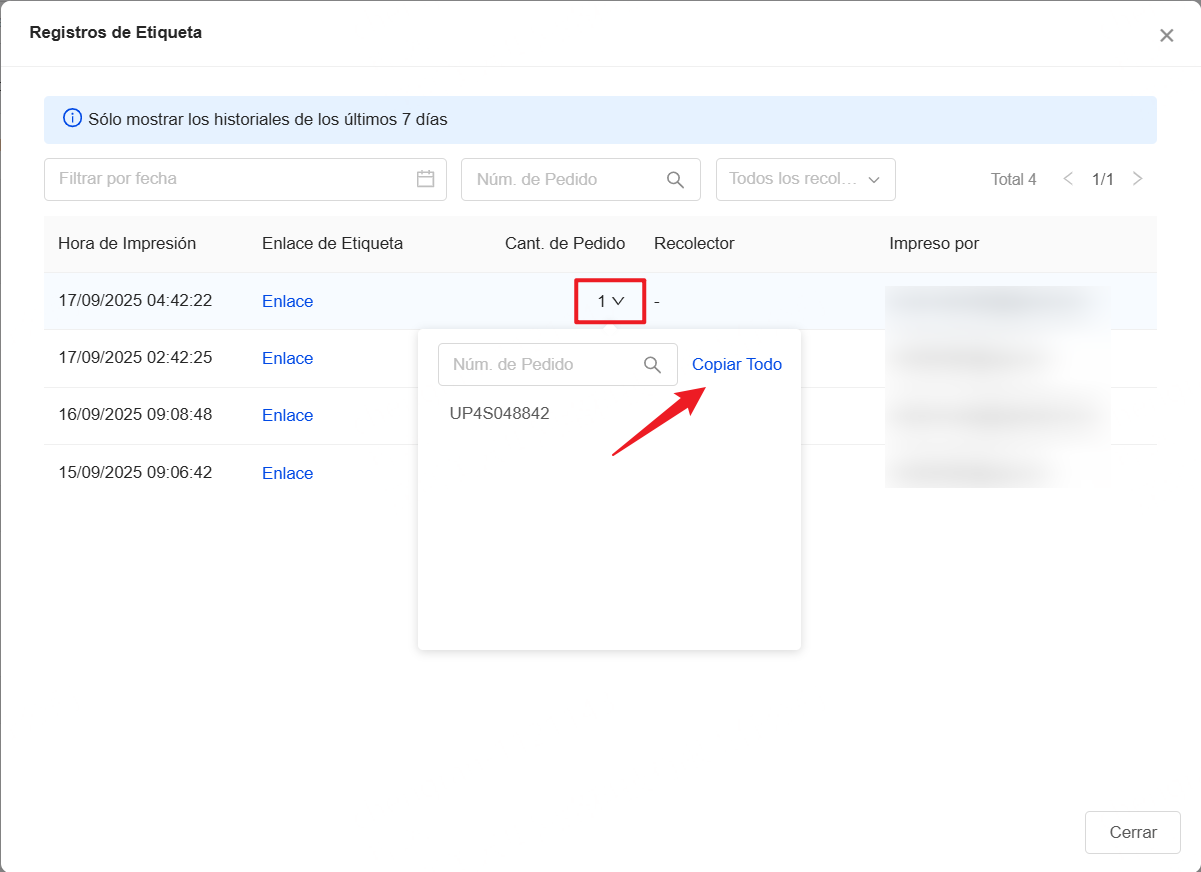Viewport: 1201px width, 872px height.
Task: Open Enlace for the 16/09/2025 09:08:48 record
Action: 287,416
